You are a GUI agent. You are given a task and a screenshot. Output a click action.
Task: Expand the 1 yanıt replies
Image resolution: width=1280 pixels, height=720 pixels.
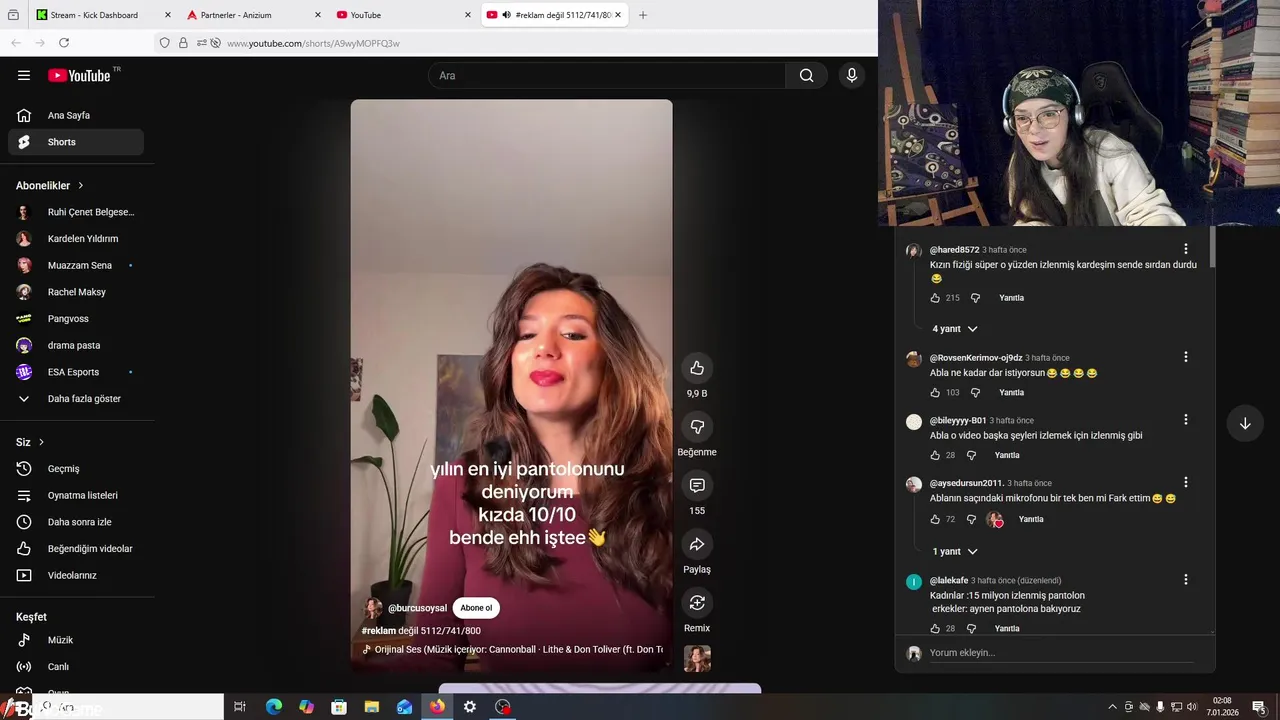tap(955, 552)
